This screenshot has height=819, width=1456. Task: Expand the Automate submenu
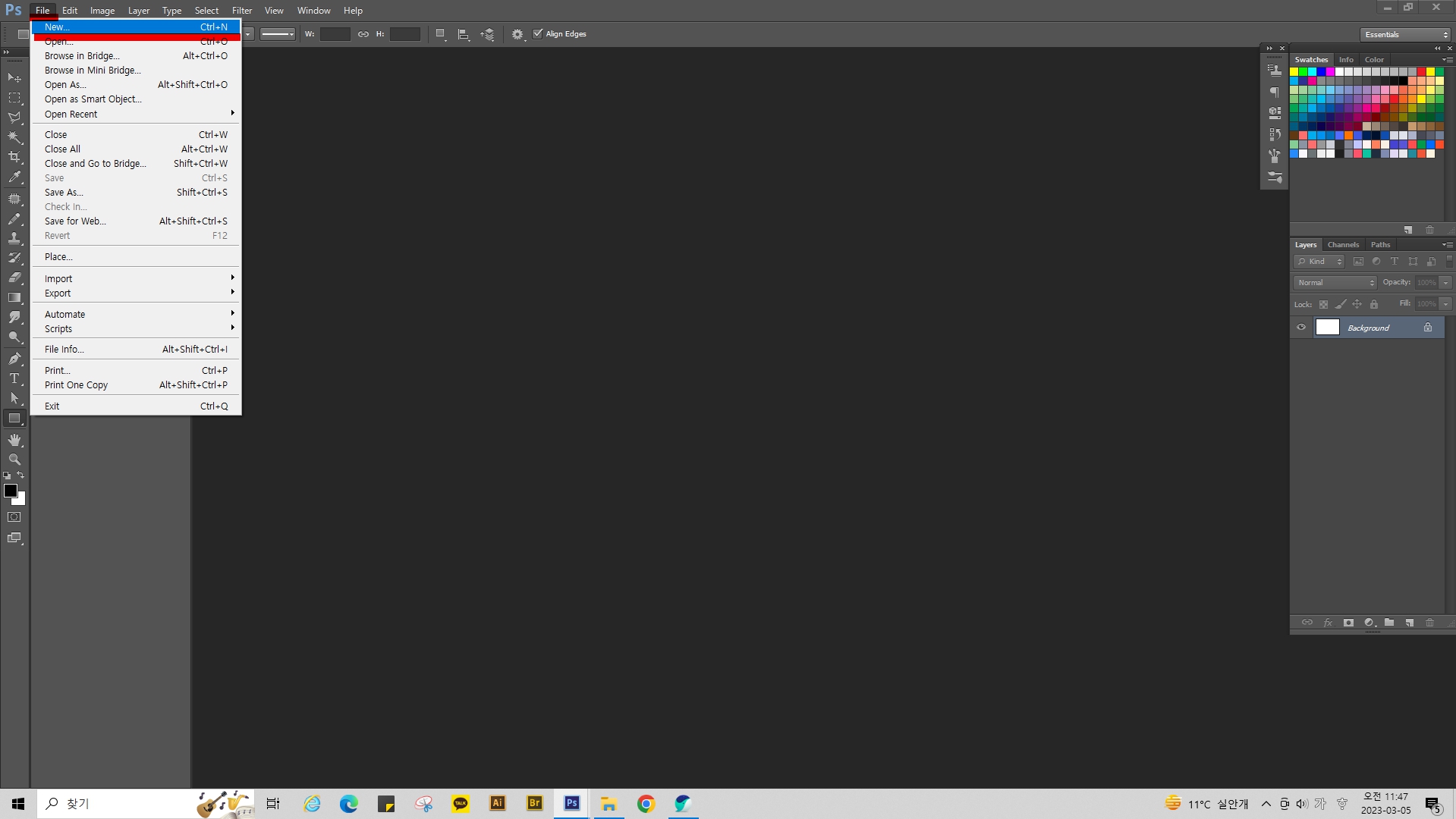point(137,314)
